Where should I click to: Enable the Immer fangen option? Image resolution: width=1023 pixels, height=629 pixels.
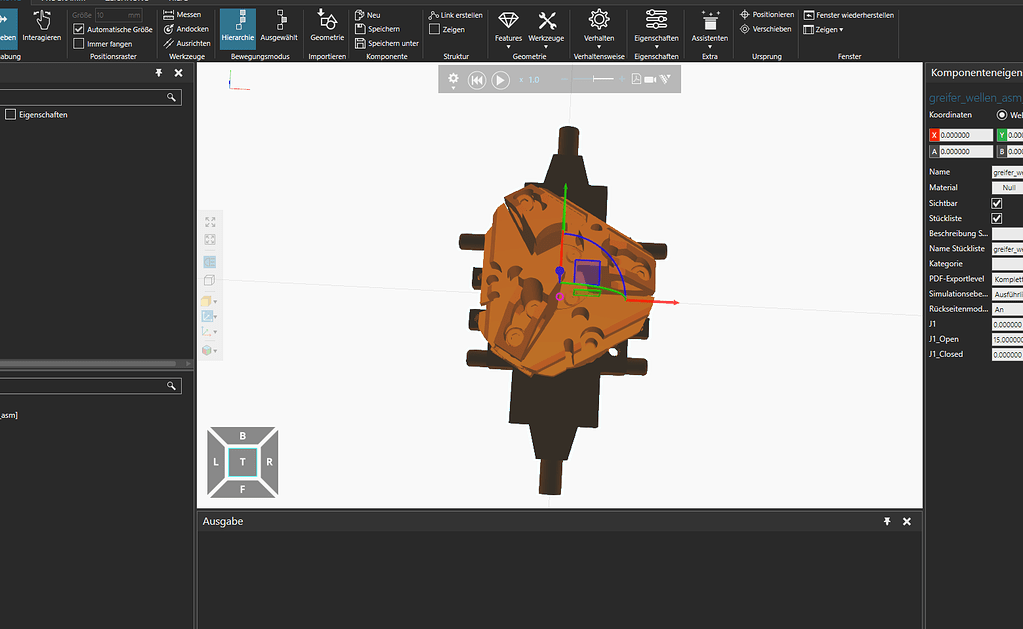(x=77, y=43)
